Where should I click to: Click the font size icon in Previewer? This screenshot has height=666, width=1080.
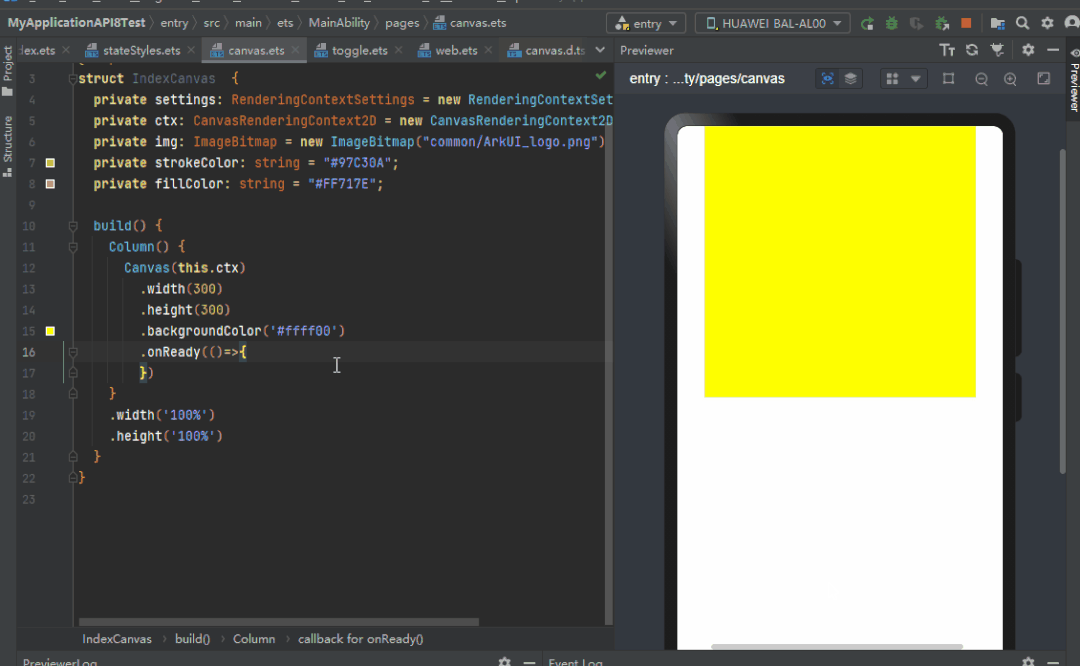pyautogui.click(x=947, y=50)
